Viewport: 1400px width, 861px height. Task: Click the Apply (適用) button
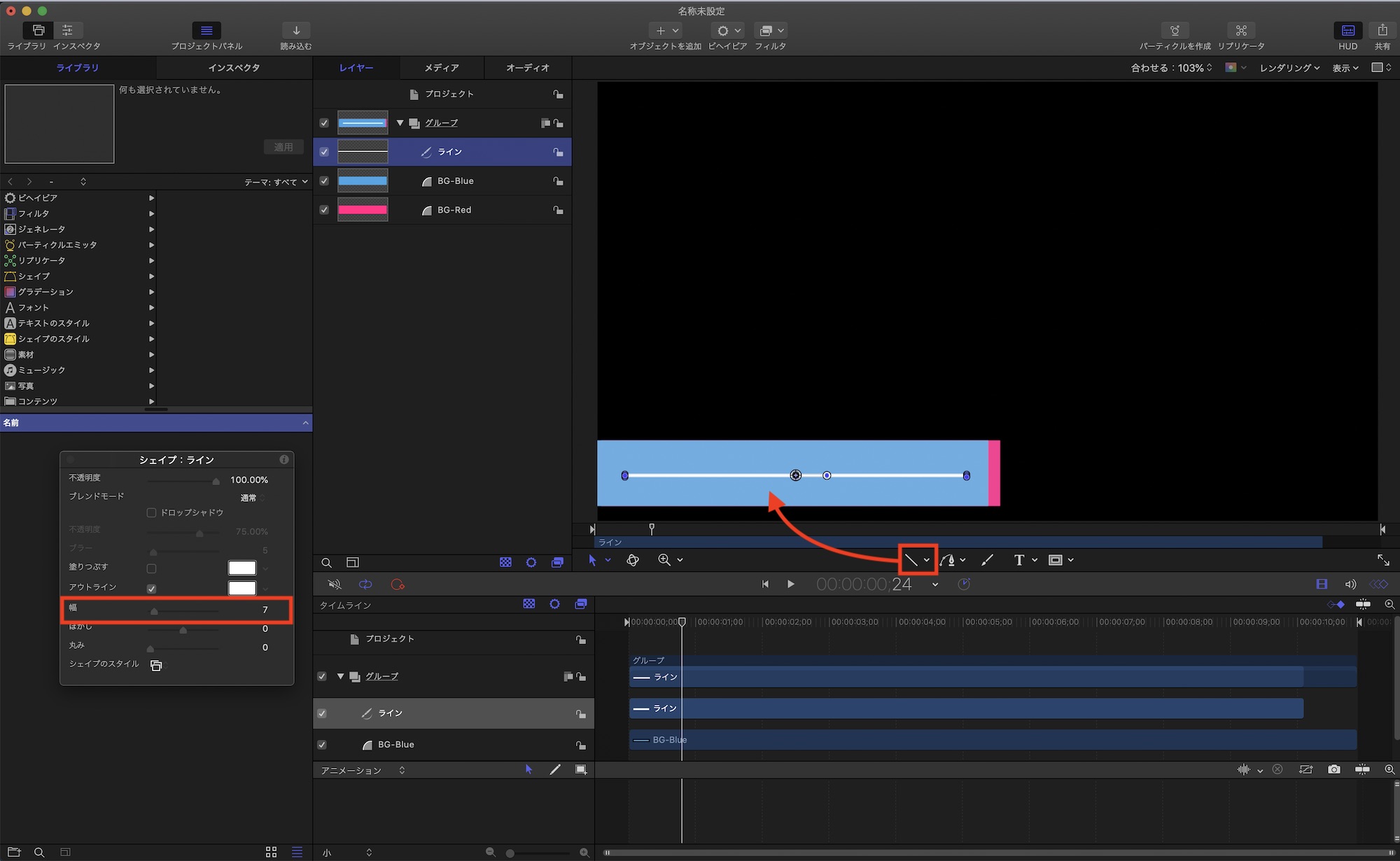283,147
